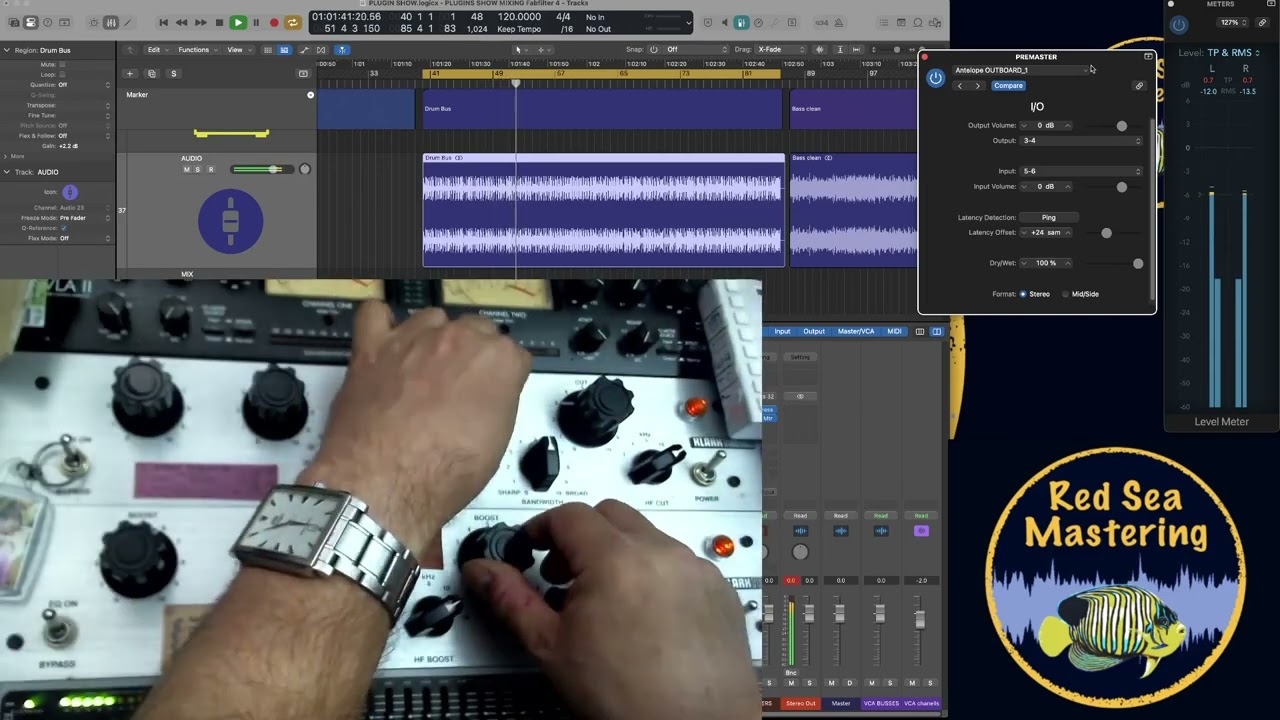Click the add track plus button
The height and width of the screenshot is (720, 1280).
(129, 73)
